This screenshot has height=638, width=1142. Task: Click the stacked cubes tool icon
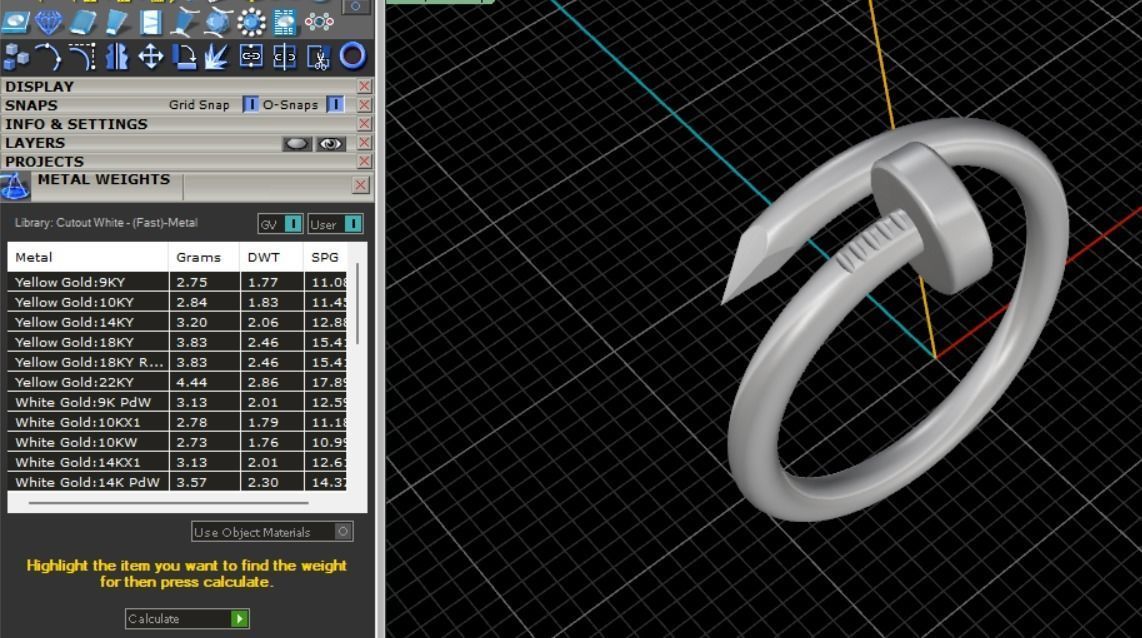(x=15, y=56)
